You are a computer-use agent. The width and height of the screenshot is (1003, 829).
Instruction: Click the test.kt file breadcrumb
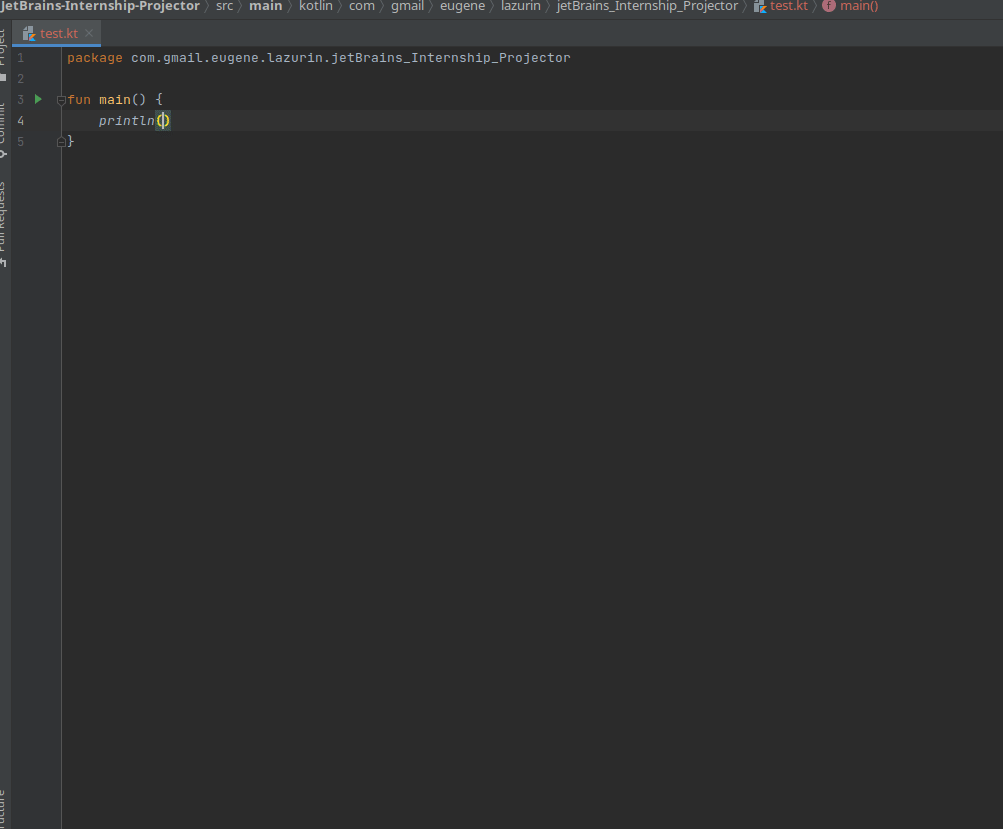click(781, 6)
